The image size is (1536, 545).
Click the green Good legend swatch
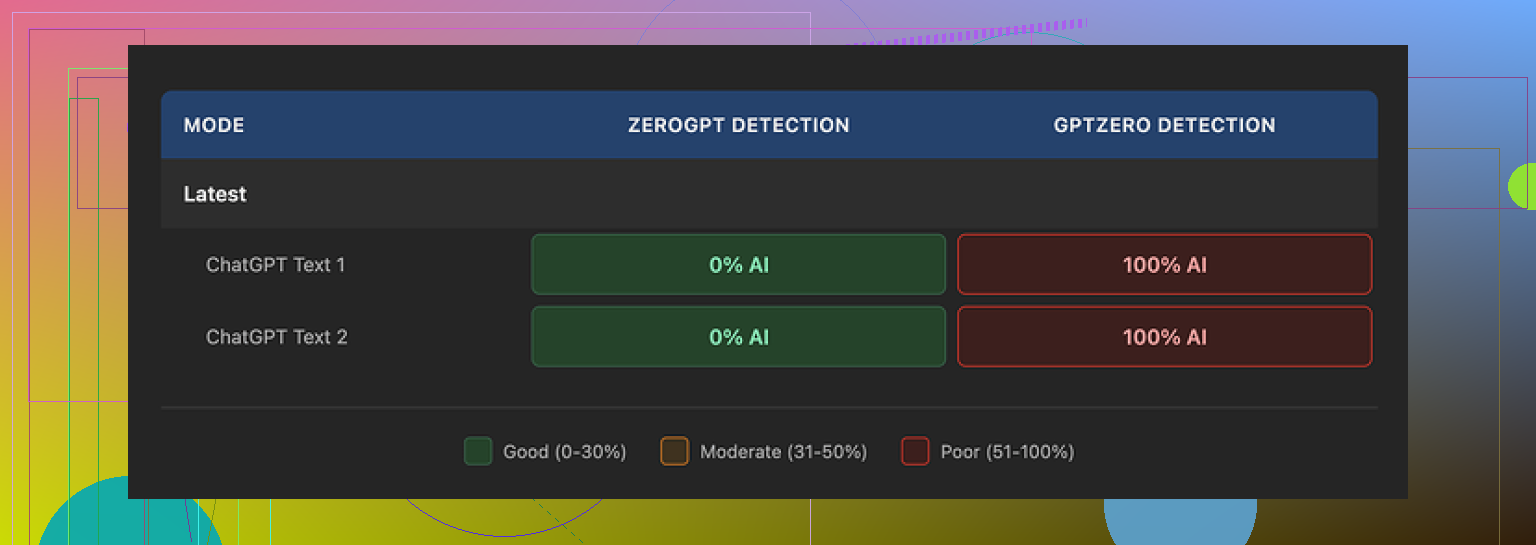(478, 452)
